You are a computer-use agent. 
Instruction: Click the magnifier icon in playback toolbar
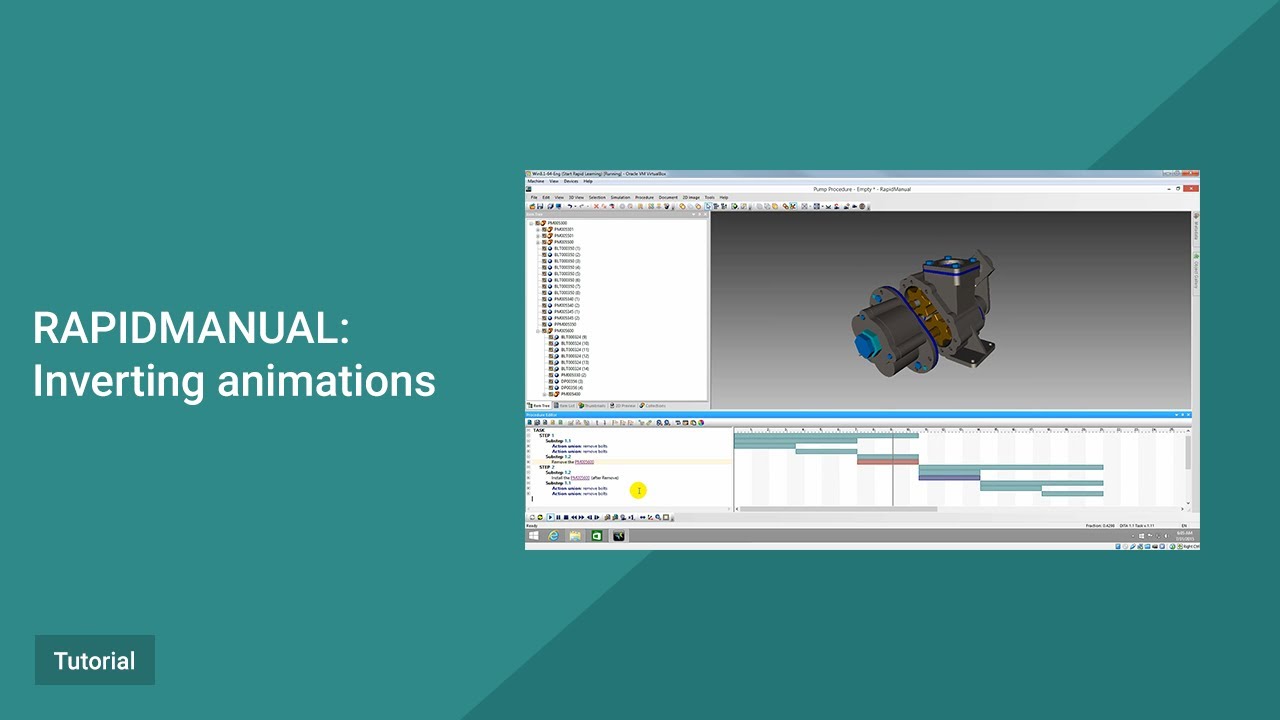658,517
